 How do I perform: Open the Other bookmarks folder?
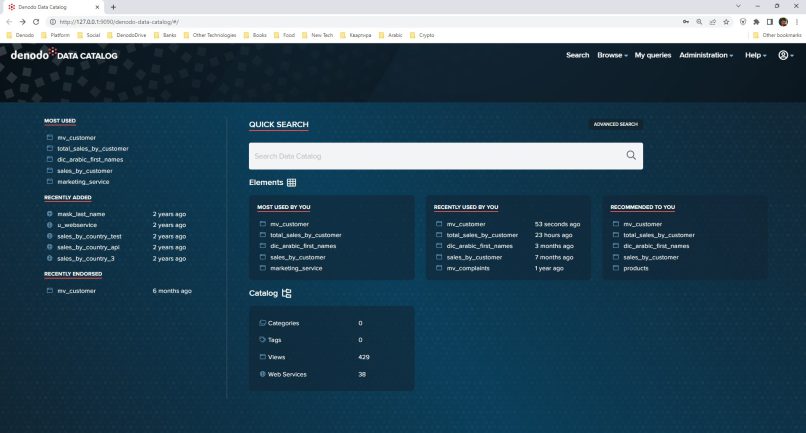click(x=777, y=35)
